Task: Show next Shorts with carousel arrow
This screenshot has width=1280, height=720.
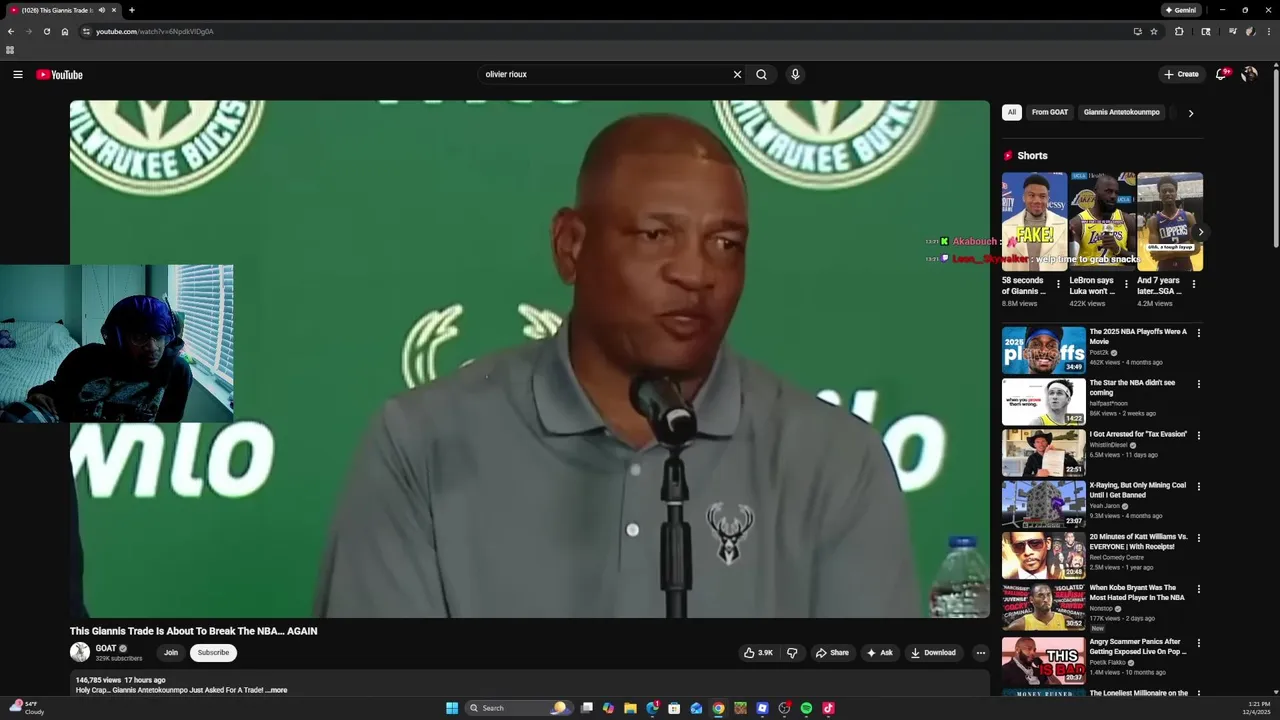Action: (x=1201, y=232)
